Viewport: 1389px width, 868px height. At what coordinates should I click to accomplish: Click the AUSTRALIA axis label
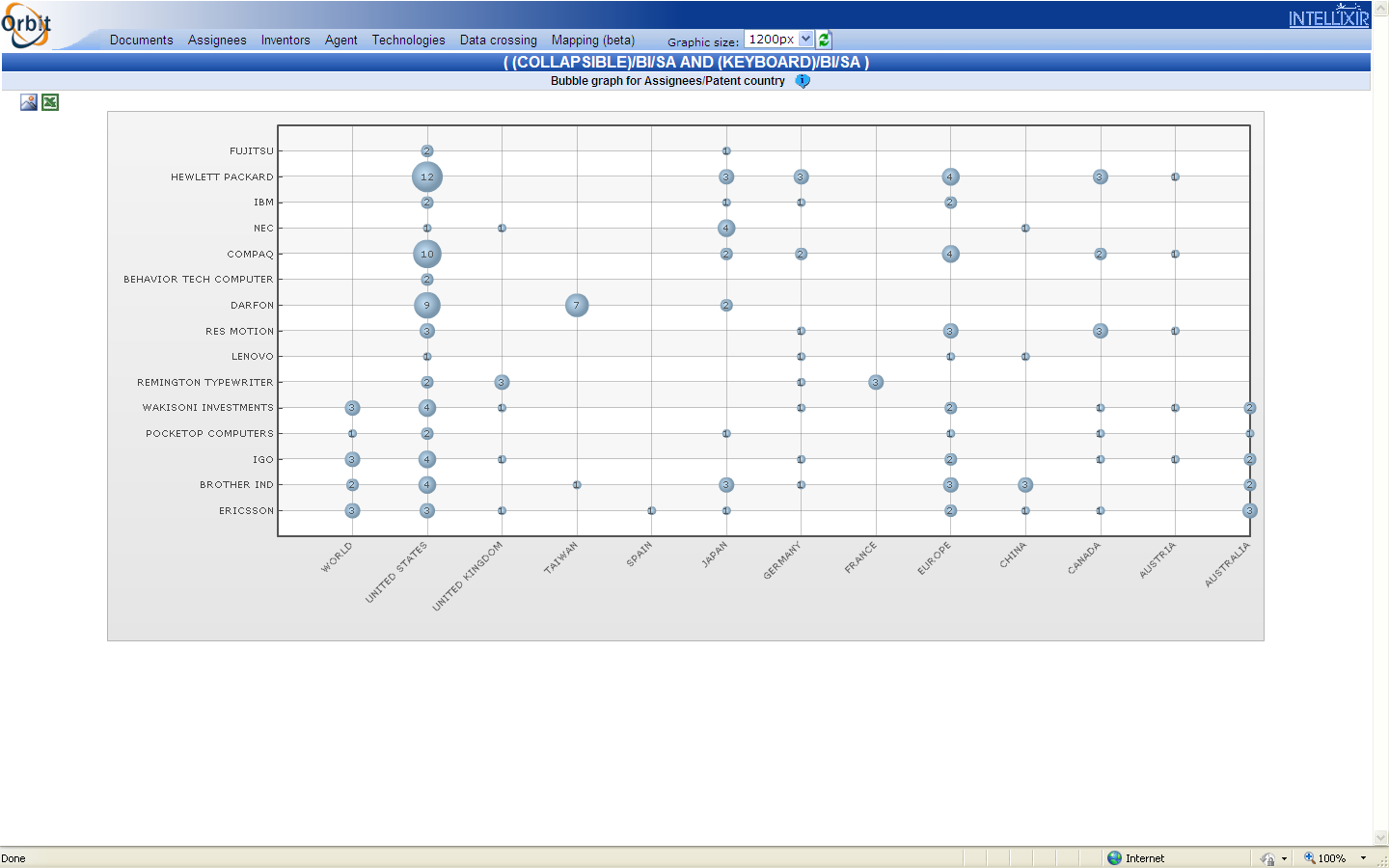1227,564
